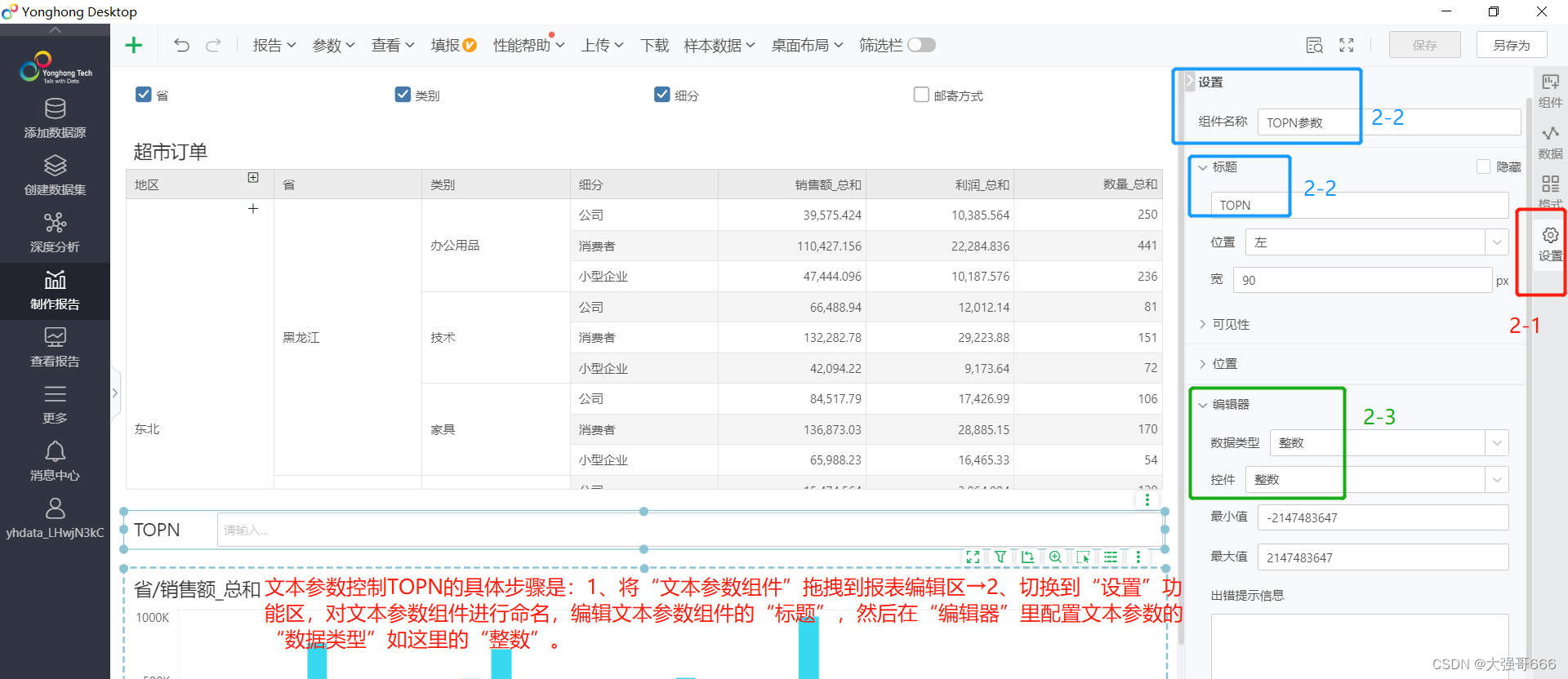This screenshot has height=679, width=1568.
Task: Open 查看报告 in the left sidebar
Action: (55, 348)
